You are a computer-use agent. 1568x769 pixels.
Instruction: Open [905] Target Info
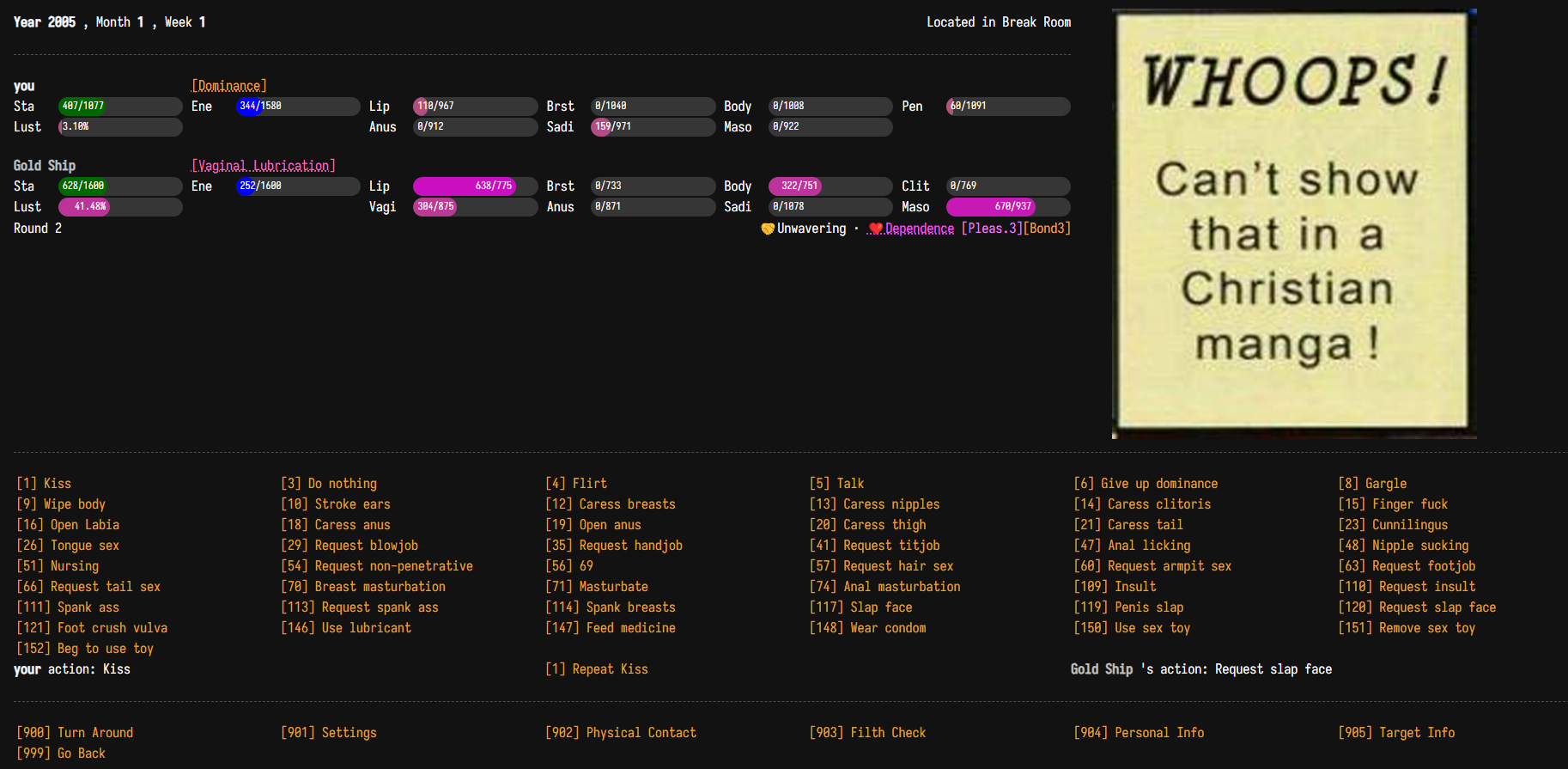point(1396,733)
